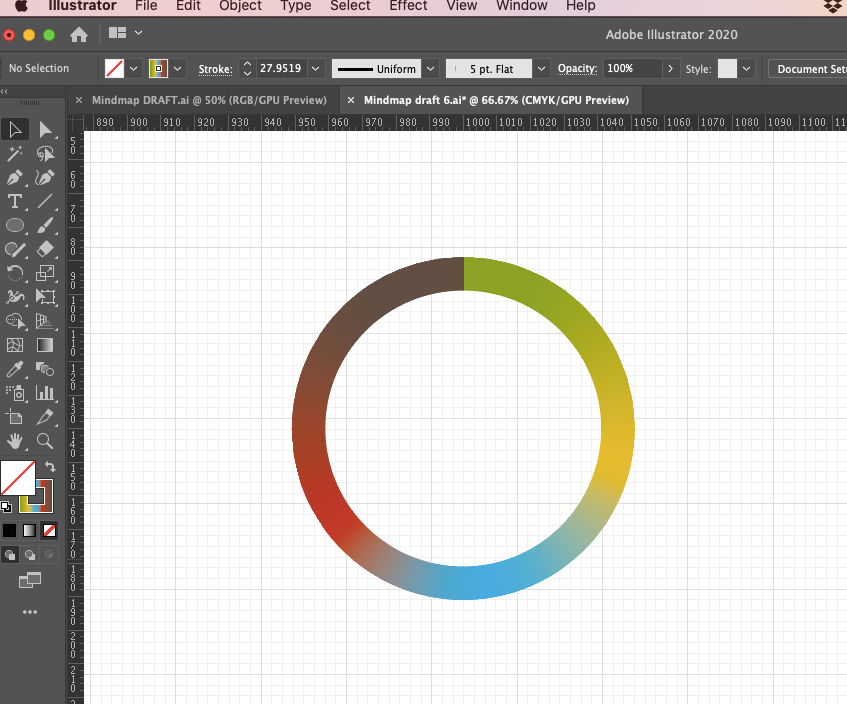Choose the Gradient tool
Screen dimensions: 847x704
point(45,345)
